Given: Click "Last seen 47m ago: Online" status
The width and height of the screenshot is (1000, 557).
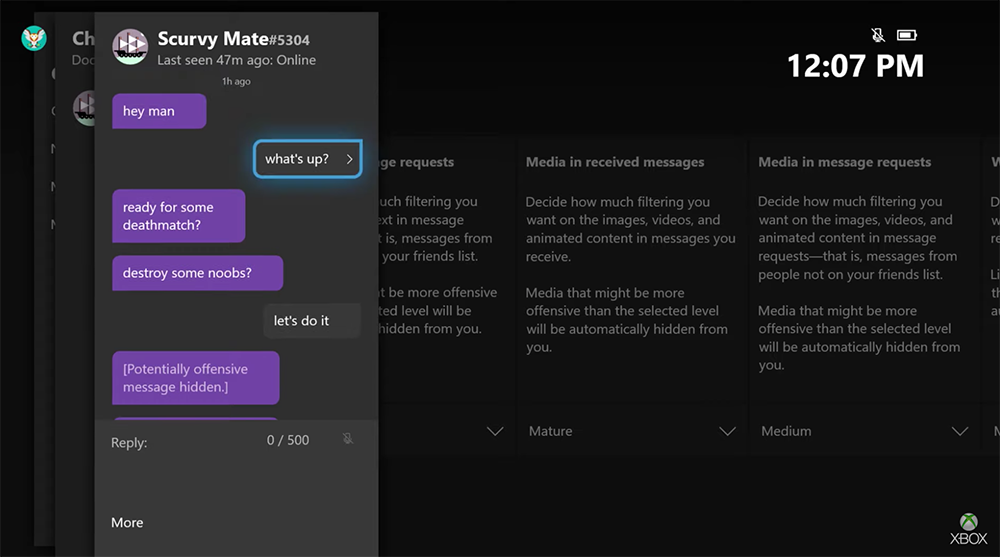Looking at the screenshot, I should click(237, 60).
